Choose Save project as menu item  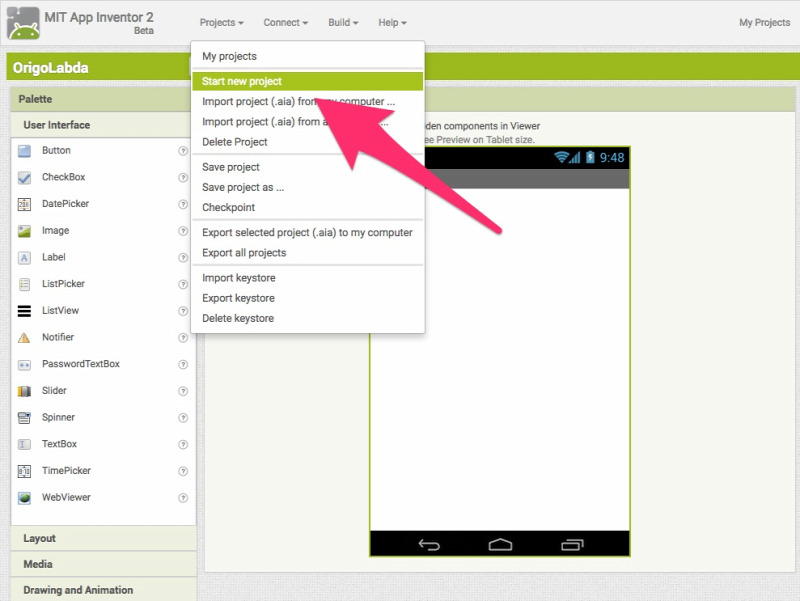(308, 187)
